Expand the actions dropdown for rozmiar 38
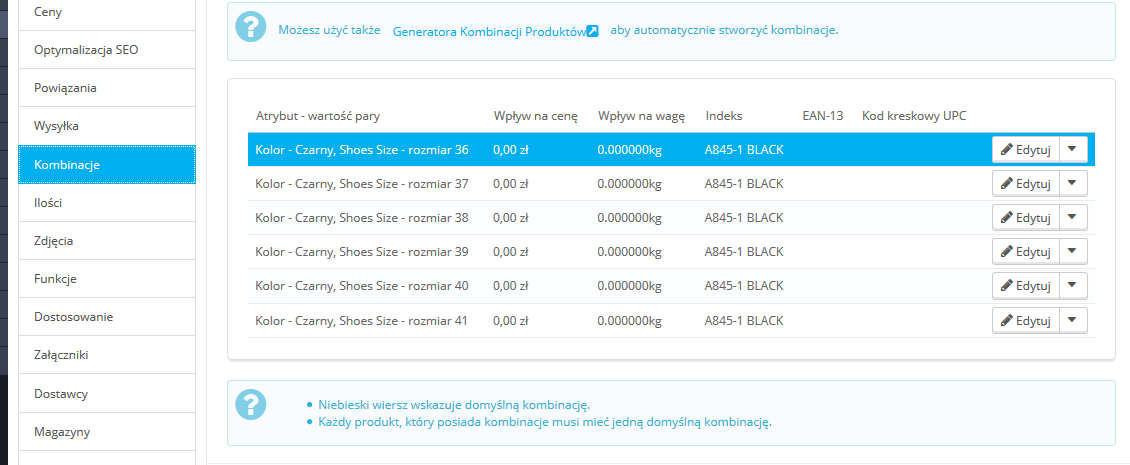Image resolution: width=1130 pixels, height=465 pixels. pyautogui.click(x=1072, y=218)
